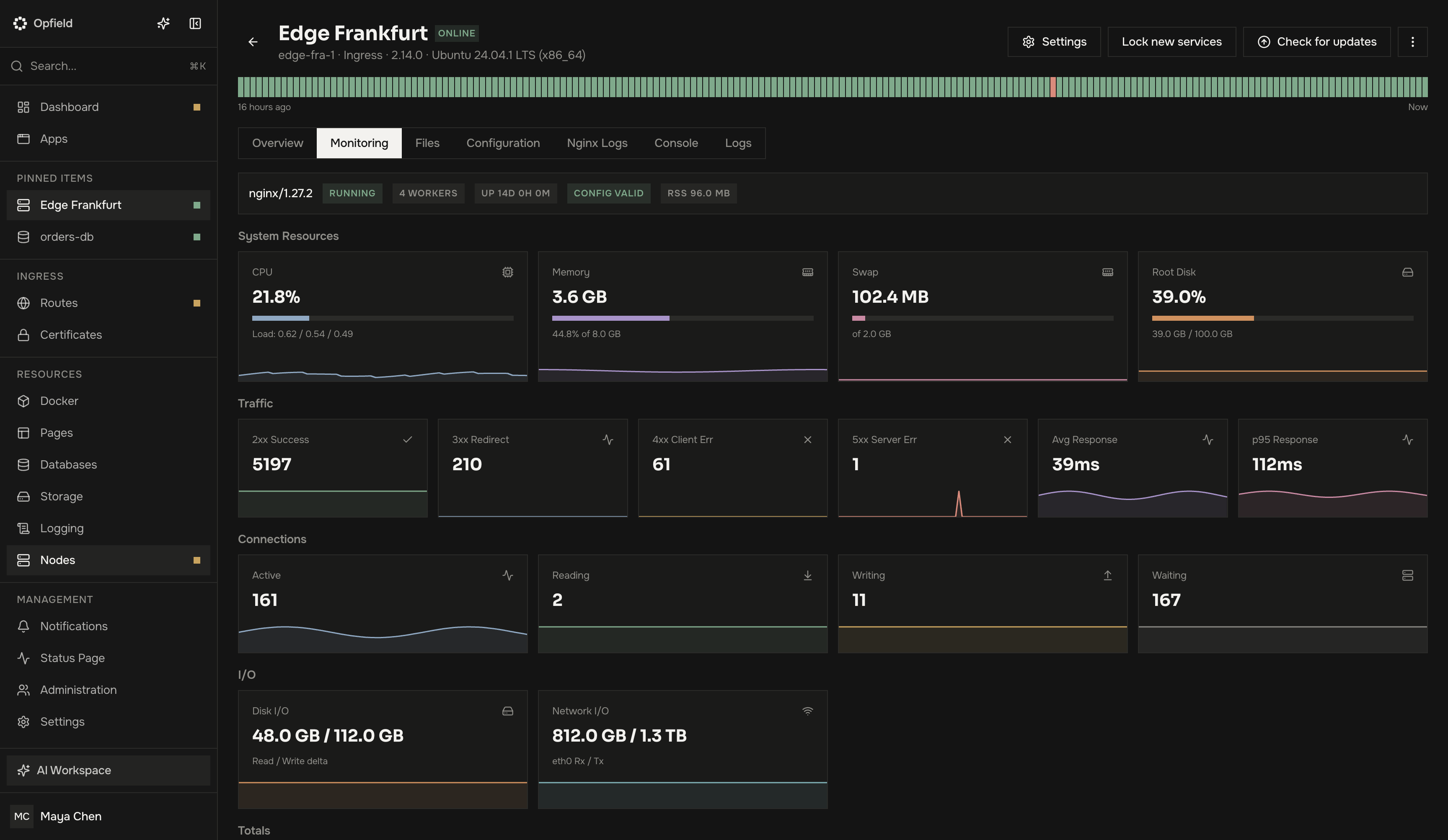Screen dimensions: 1448x840
Task: Click the 5xx Server Err X icon
Action: pyautogui.click(x=1007, y=440)
